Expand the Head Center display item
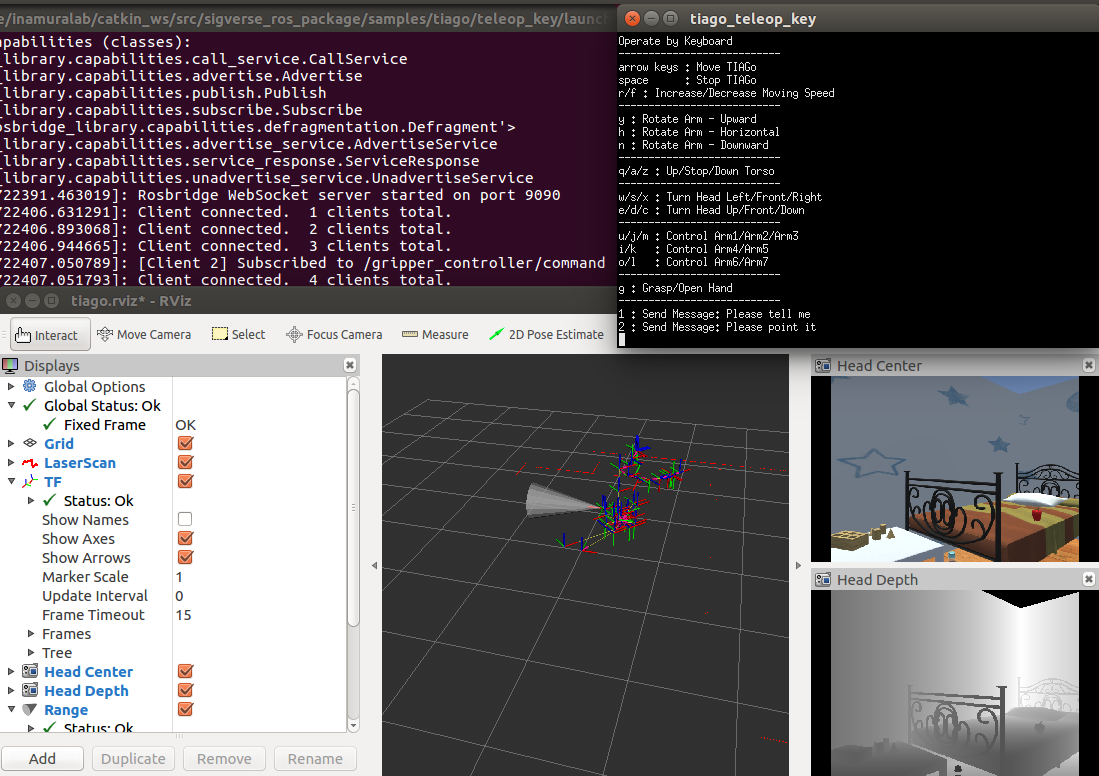Screen dimensions: 1099x776 click(12, 672)
